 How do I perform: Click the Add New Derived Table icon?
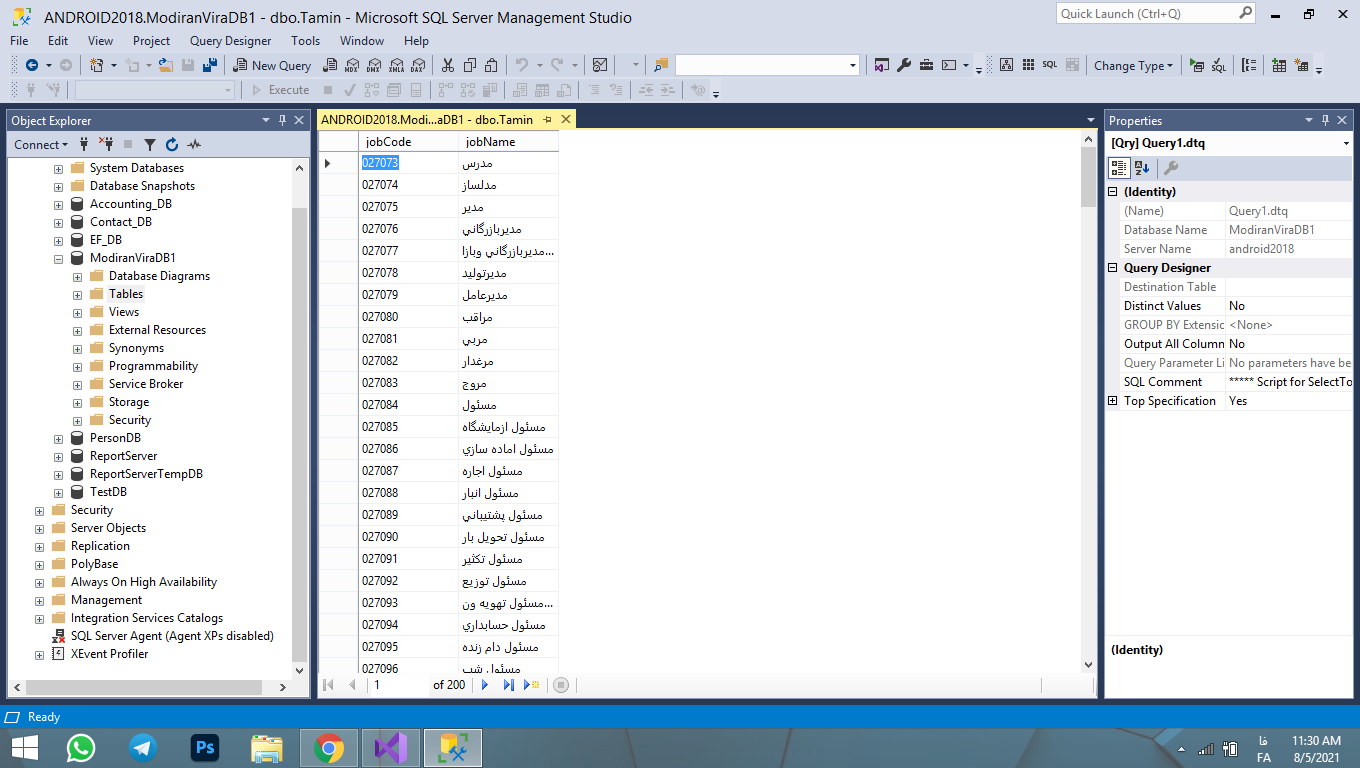[x=1301, y=65]
